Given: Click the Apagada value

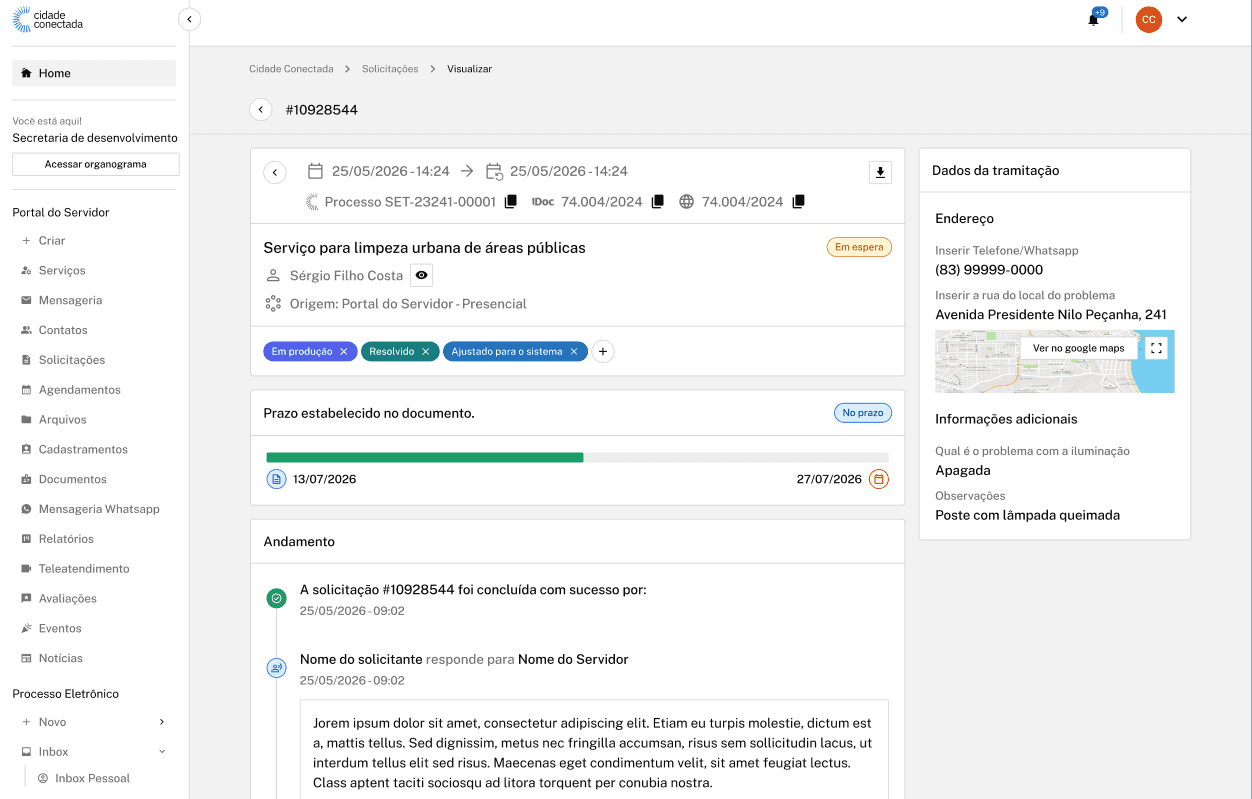Looking at the screenshot, I should (x=963, y=471).
